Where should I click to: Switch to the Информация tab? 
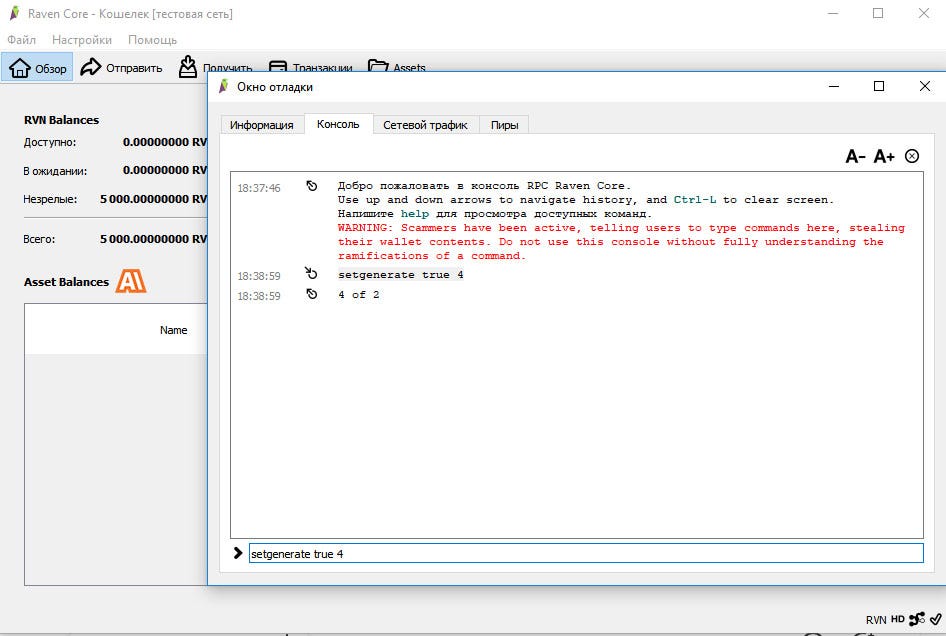tap(261, 125)
